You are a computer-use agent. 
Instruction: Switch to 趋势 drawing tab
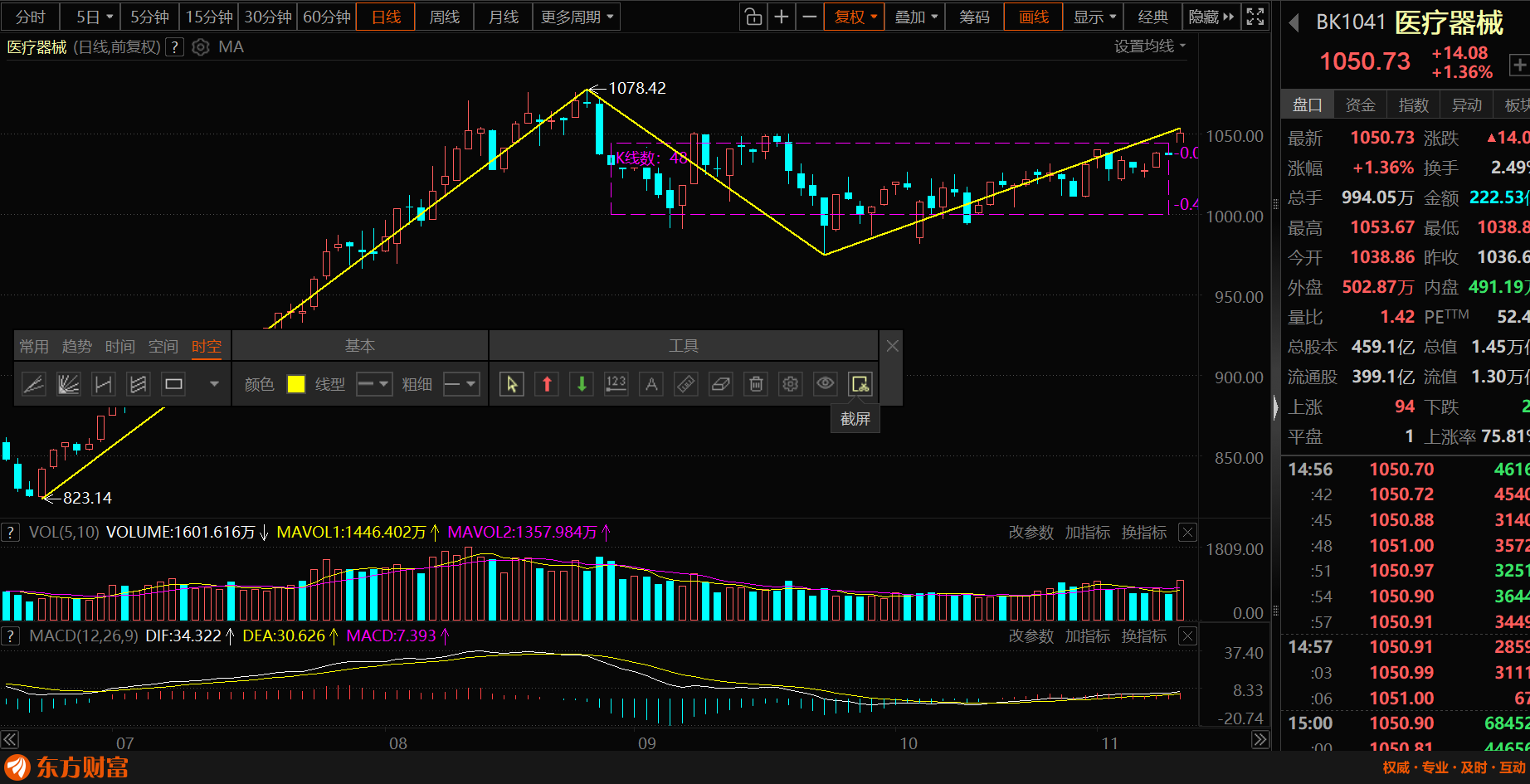[x=77, y=346]
